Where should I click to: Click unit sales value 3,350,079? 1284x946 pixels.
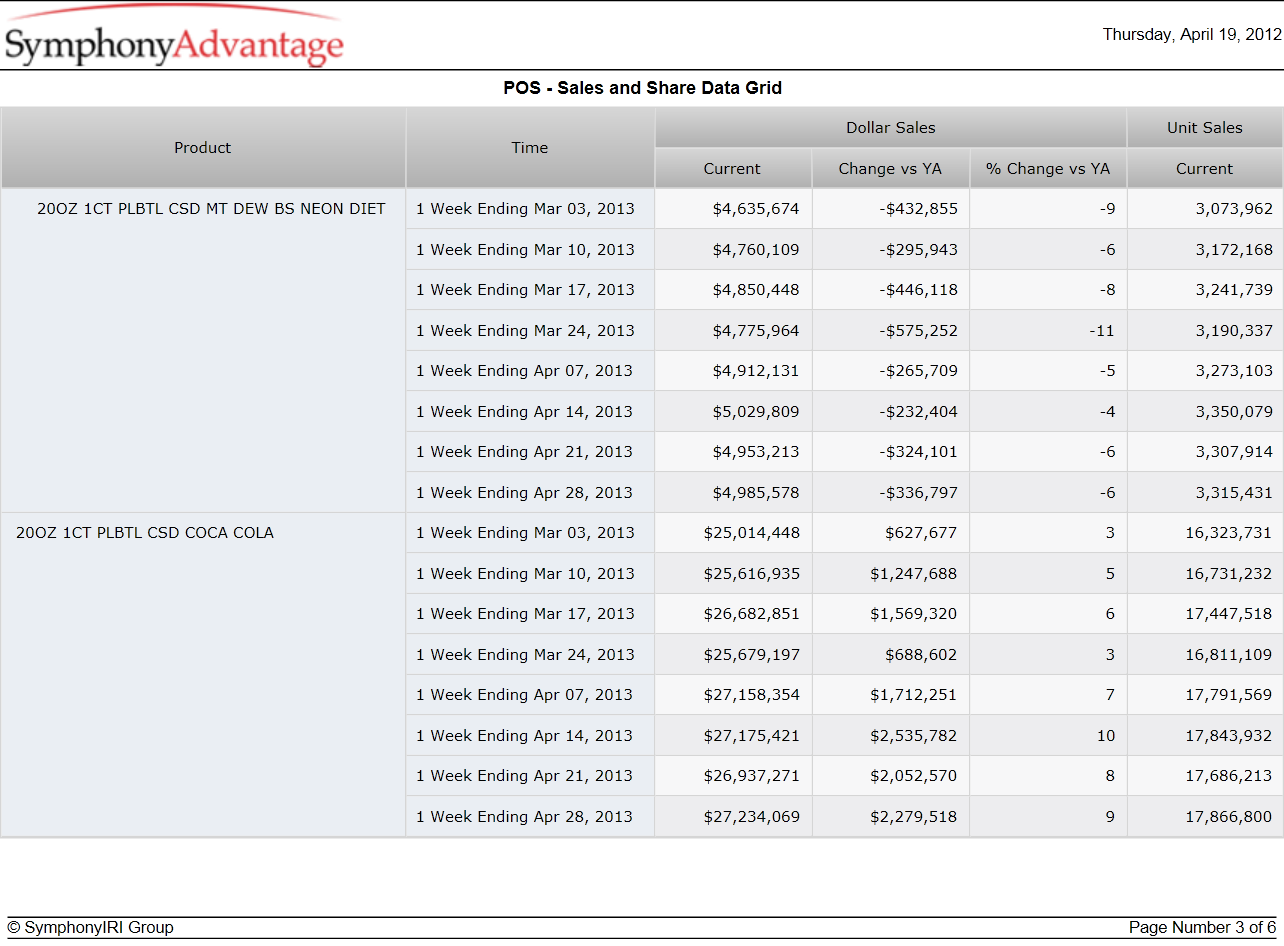pos(1234,412)
